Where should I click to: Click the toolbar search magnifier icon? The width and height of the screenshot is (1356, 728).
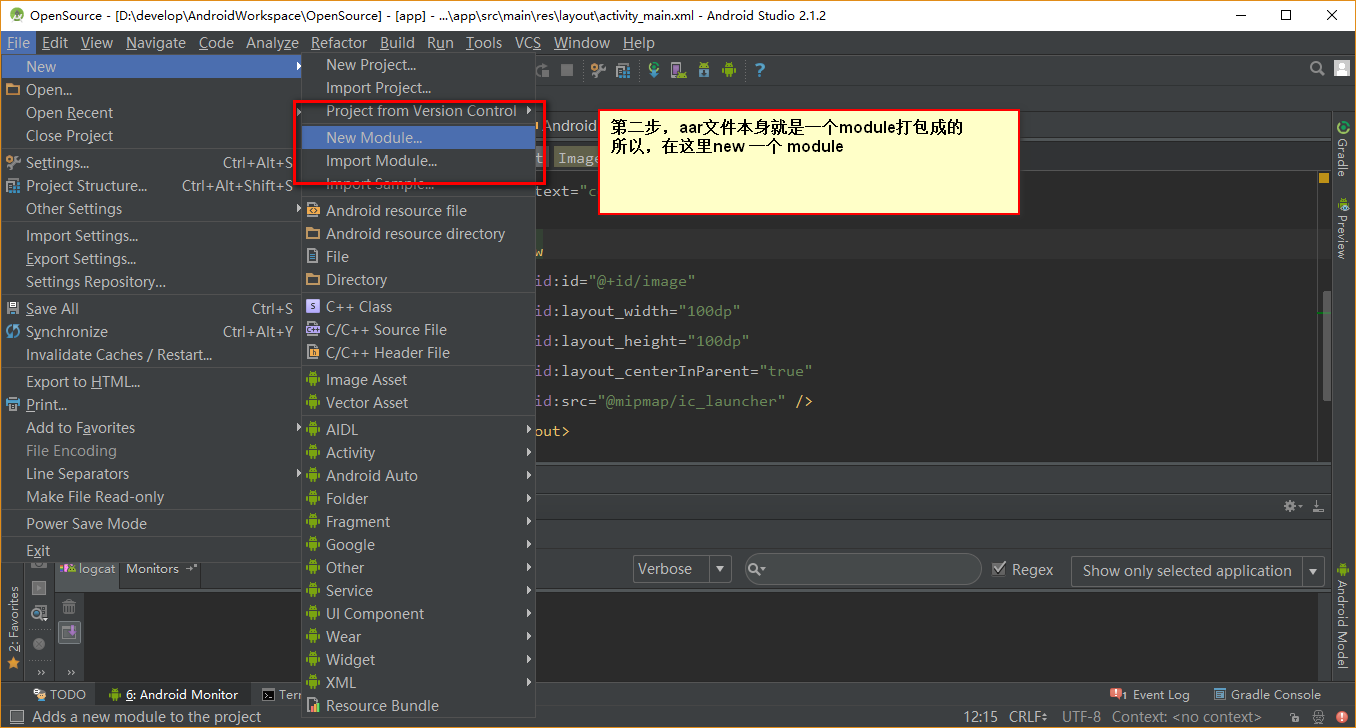1318,69
